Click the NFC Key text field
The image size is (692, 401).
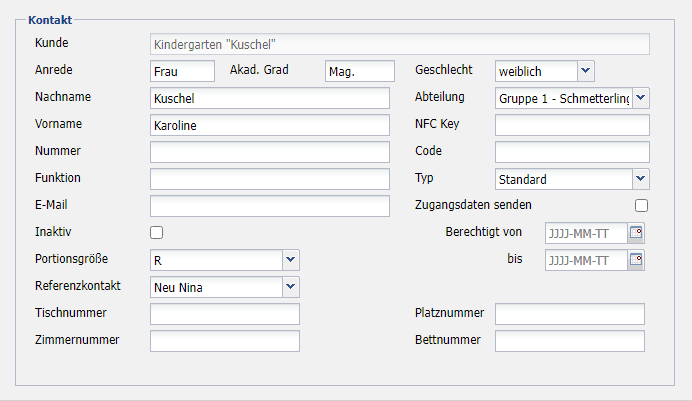(572, 125)
